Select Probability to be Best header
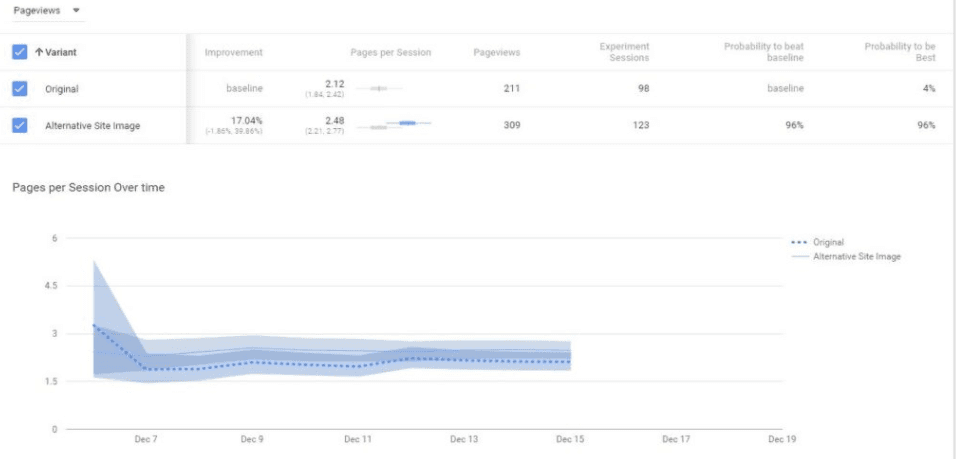 [x=900, y=52]
